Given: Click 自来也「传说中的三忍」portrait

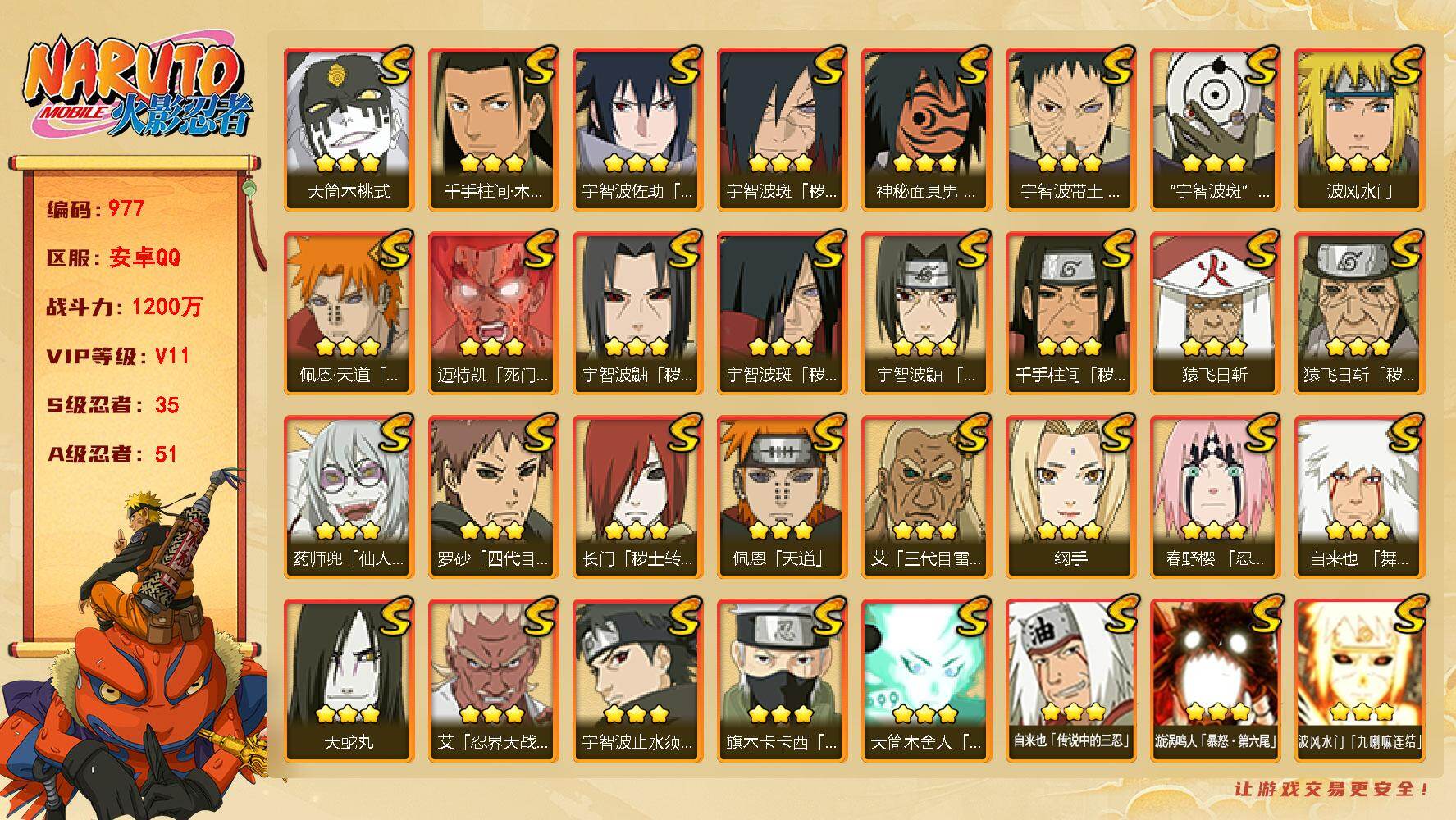Looking at the screenshot, I should click(x=1070, y=663).
